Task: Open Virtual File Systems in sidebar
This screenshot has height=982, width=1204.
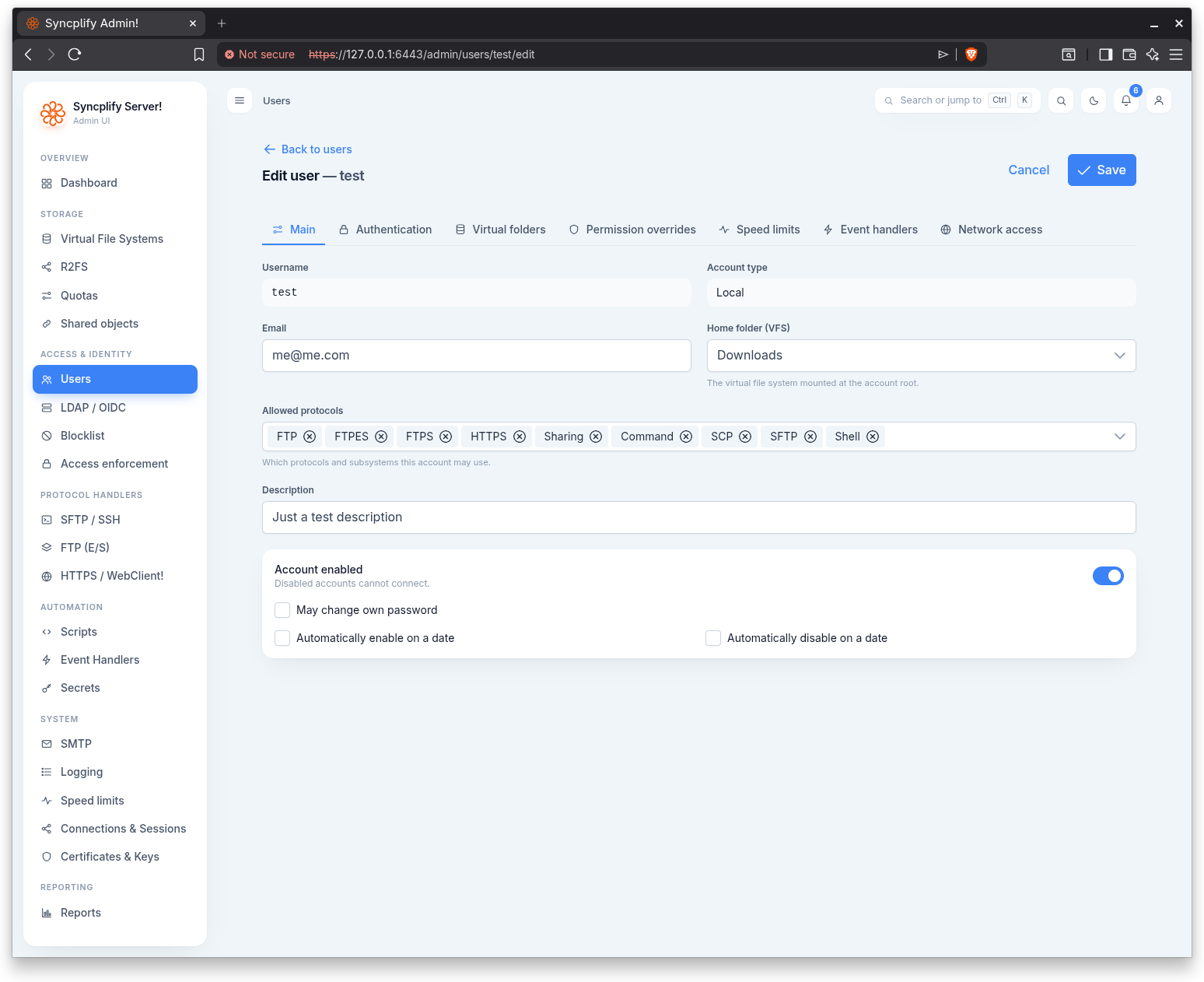Action: pos(115,239)
